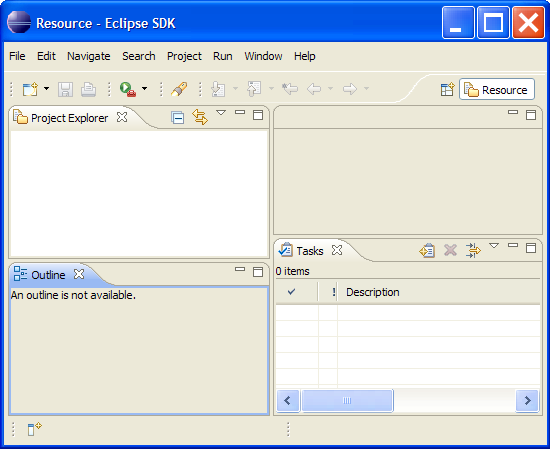
Task: Toggle Link with Editor in Project Explorer
Action: (200, 117)
